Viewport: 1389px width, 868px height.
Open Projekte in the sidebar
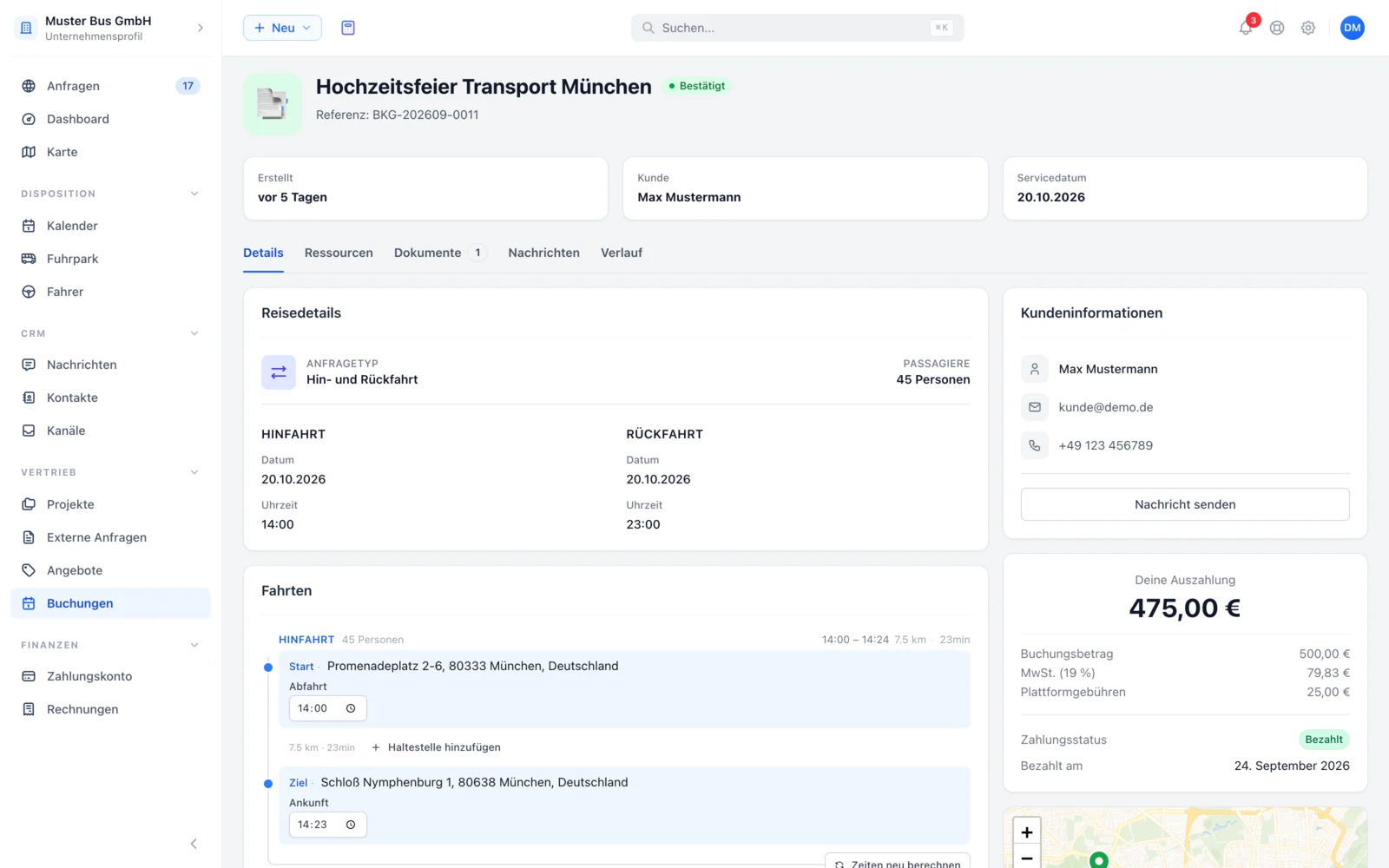(x=110, y=504)
